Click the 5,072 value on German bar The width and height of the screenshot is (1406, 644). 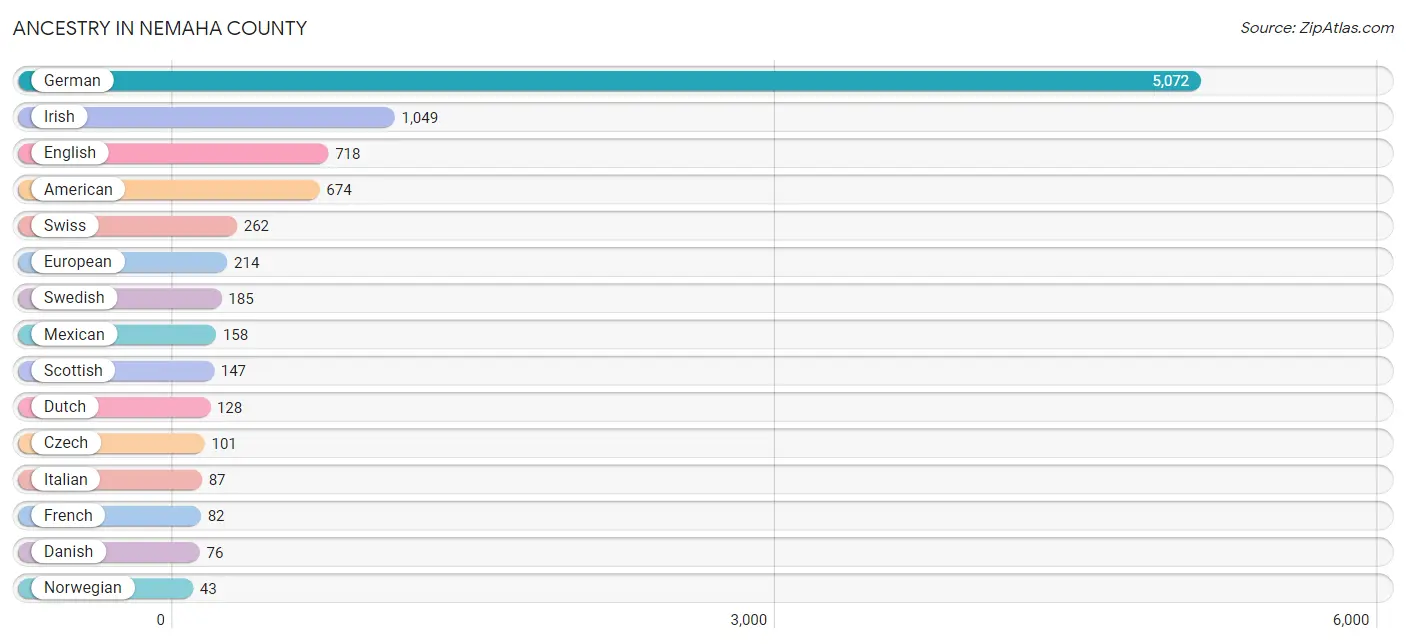(x=1170, y=81)
